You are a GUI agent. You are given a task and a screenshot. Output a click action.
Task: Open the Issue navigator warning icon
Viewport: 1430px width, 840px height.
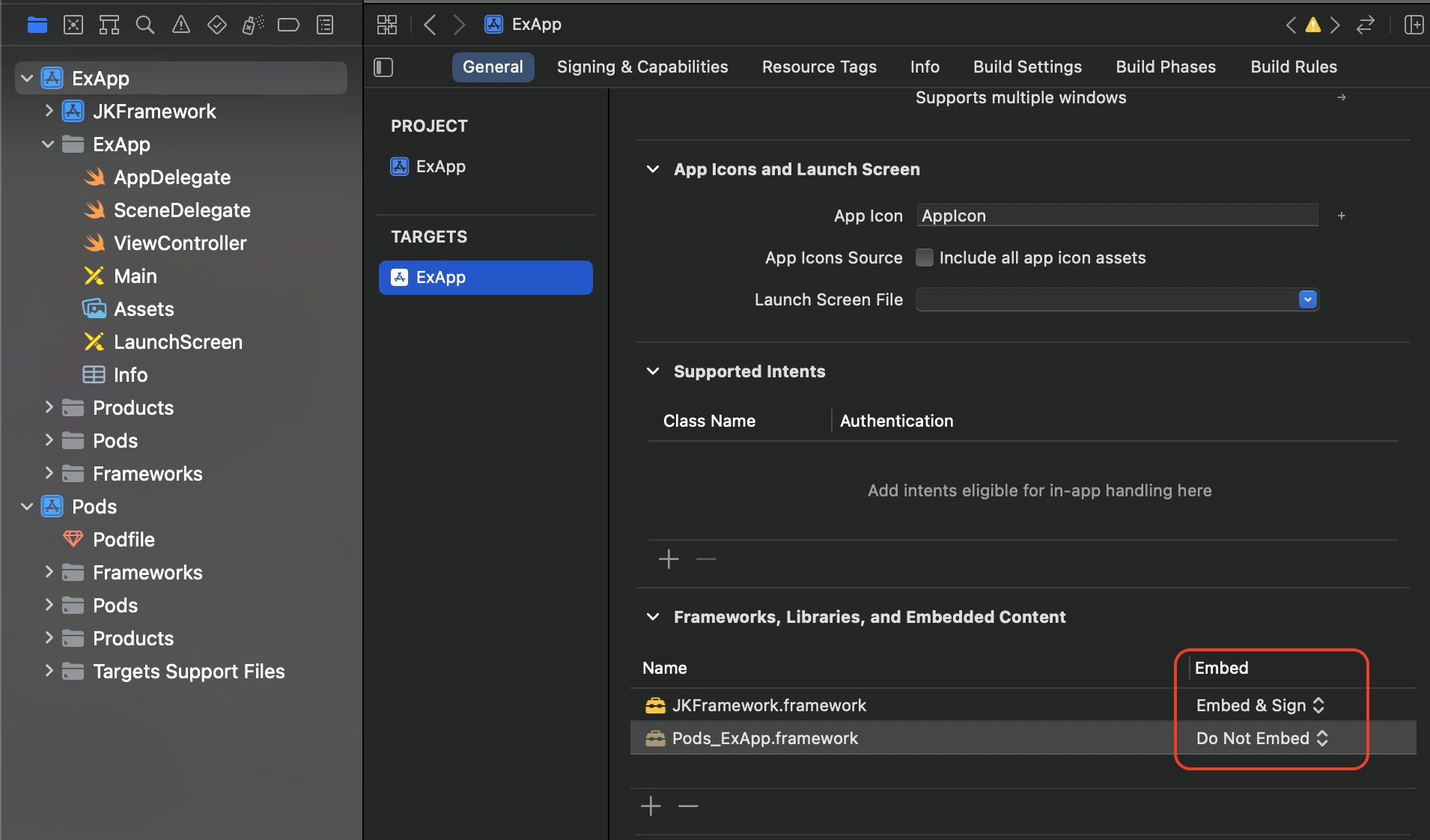[181, 25]
